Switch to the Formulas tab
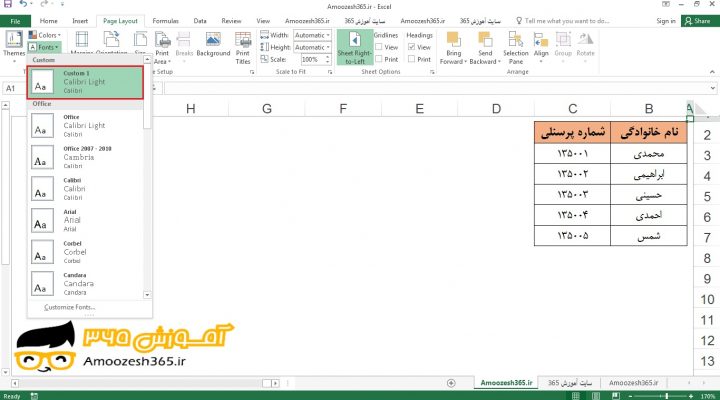720x400 pixels. tap(165, 21)
